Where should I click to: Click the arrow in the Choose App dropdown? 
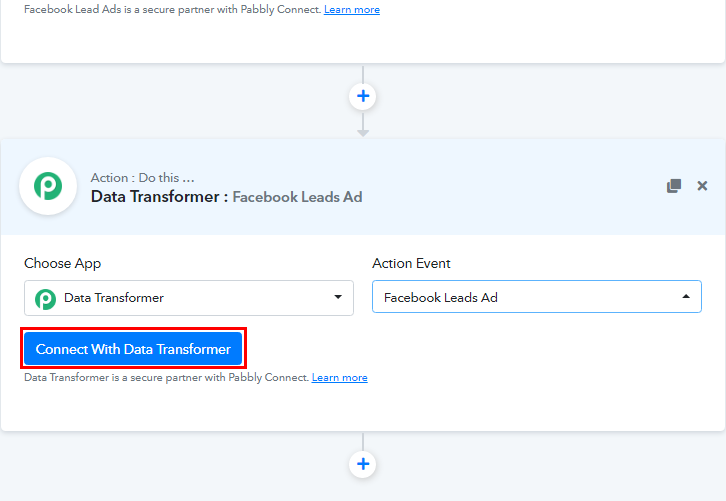point(337,297)
